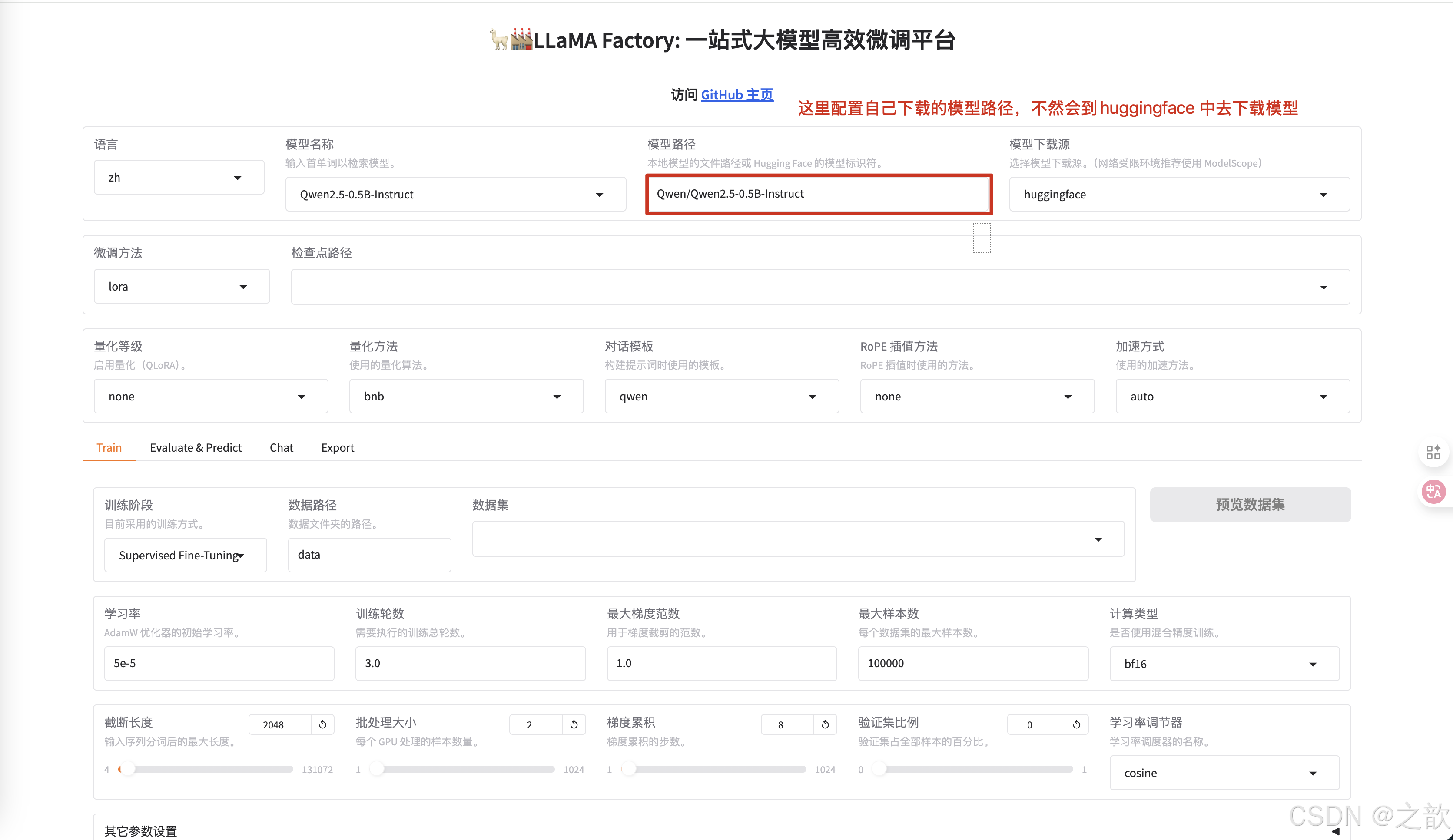Open the 微调方法 lora dropdown
Screen dimensions: 1453x840
tap(182, 287)
